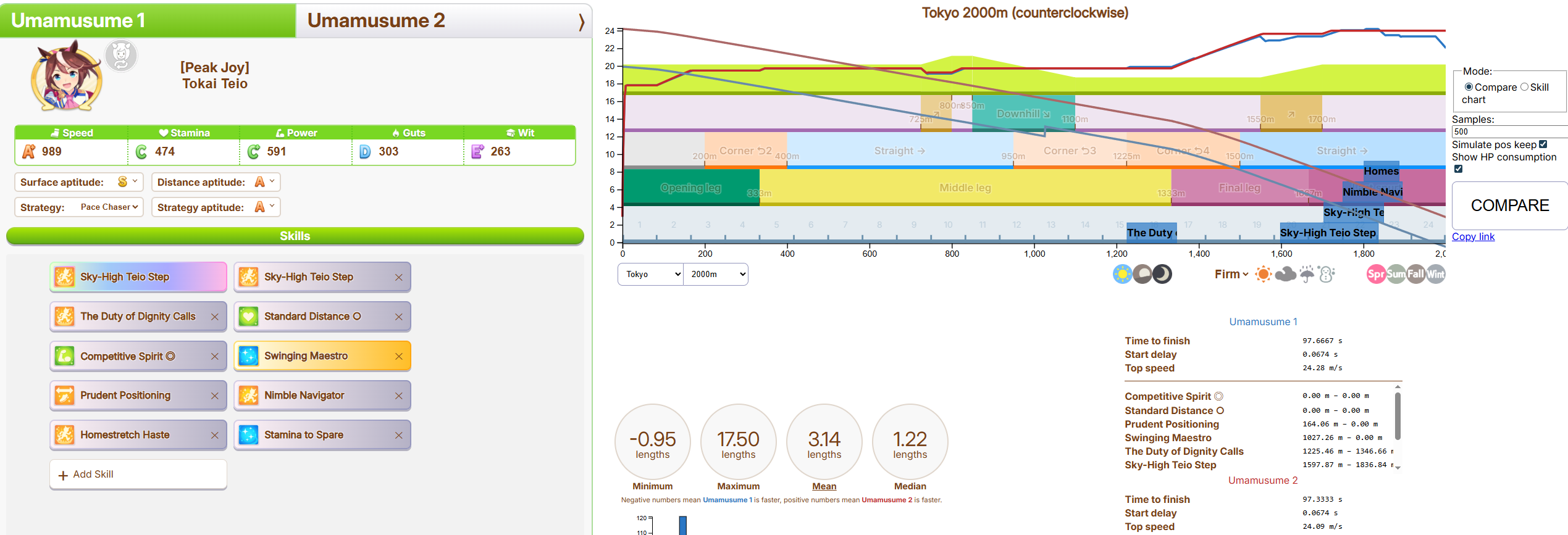The width and height of the screenshot is (1568, 535).
Task: Click the Copy link hyperlink
Action: pyautogui.click(x=1473, y=236)
